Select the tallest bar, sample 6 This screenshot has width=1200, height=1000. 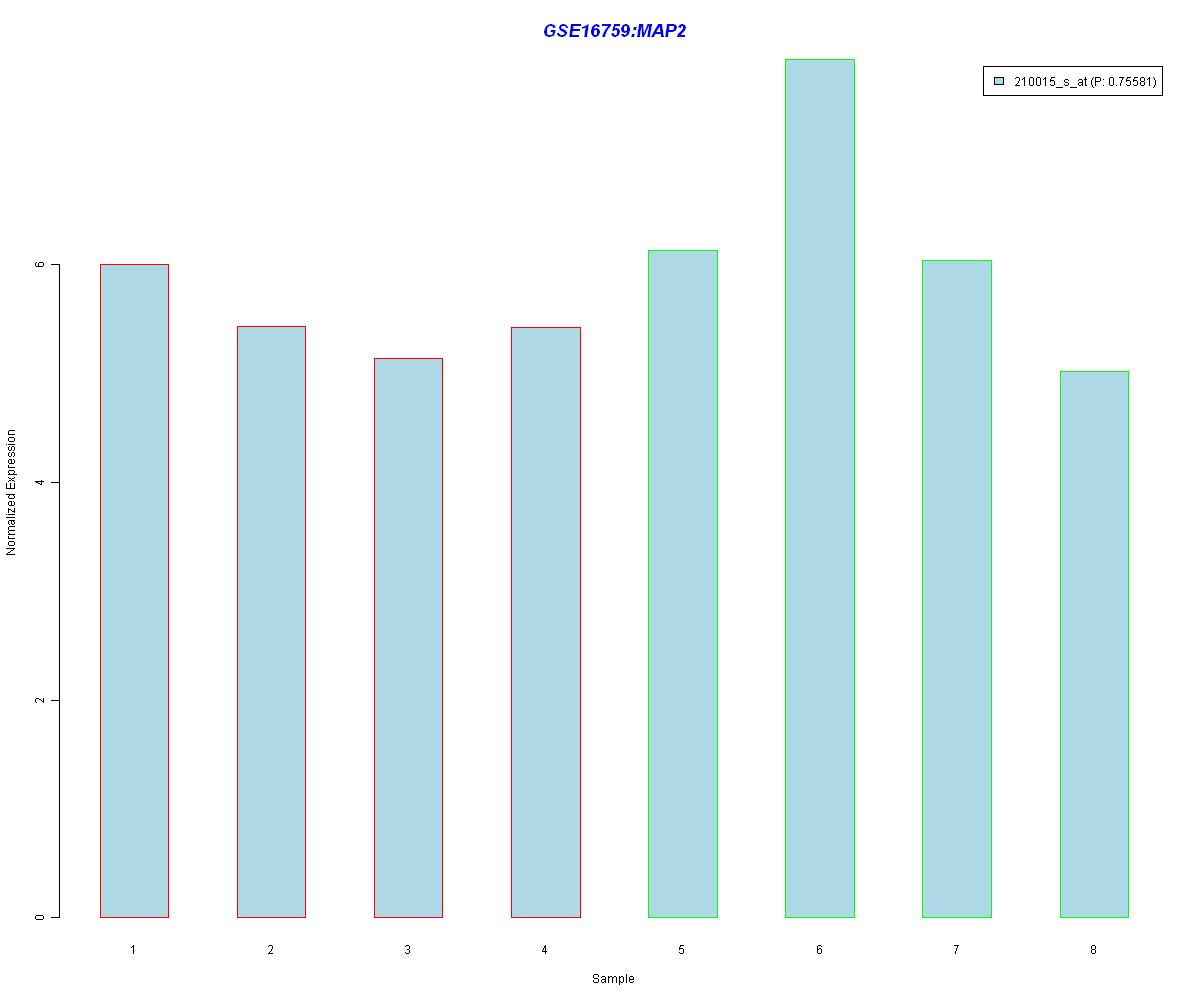[820, 488]
